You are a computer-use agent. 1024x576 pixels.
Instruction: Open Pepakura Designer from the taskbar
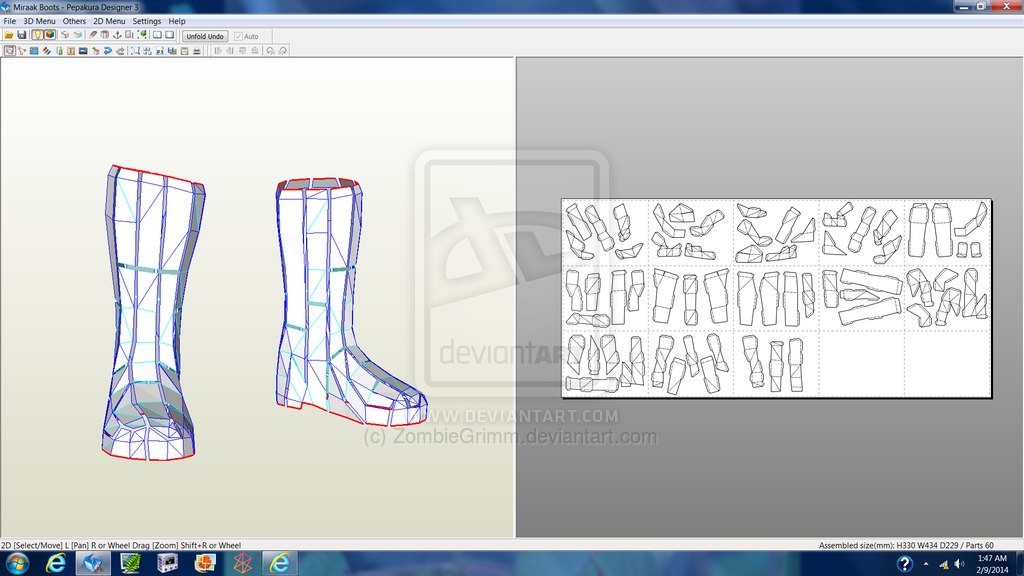93,563
